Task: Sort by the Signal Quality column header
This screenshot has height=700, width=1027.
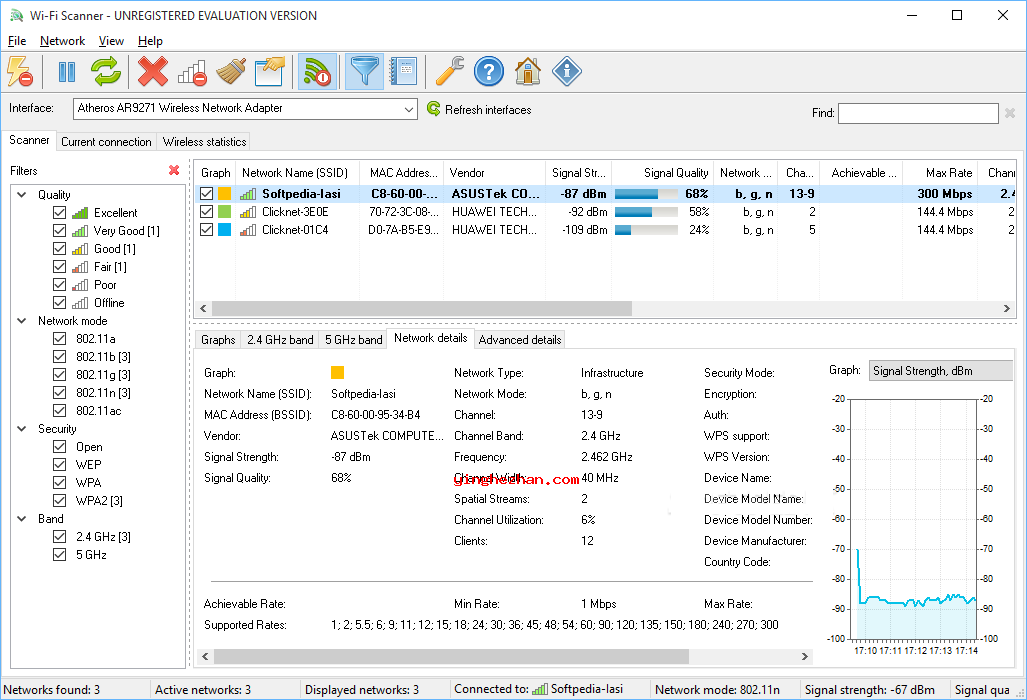Action: 662,173
